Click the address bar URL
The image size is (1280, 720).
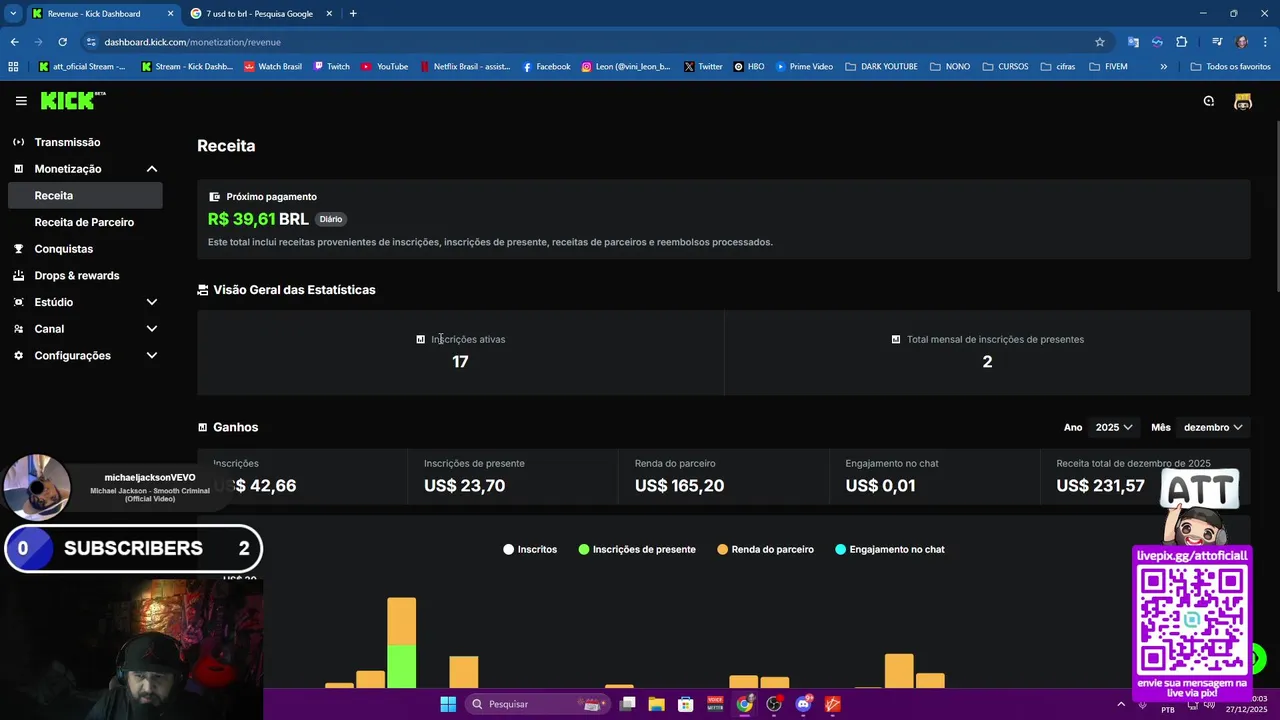[x=192, y=42]
